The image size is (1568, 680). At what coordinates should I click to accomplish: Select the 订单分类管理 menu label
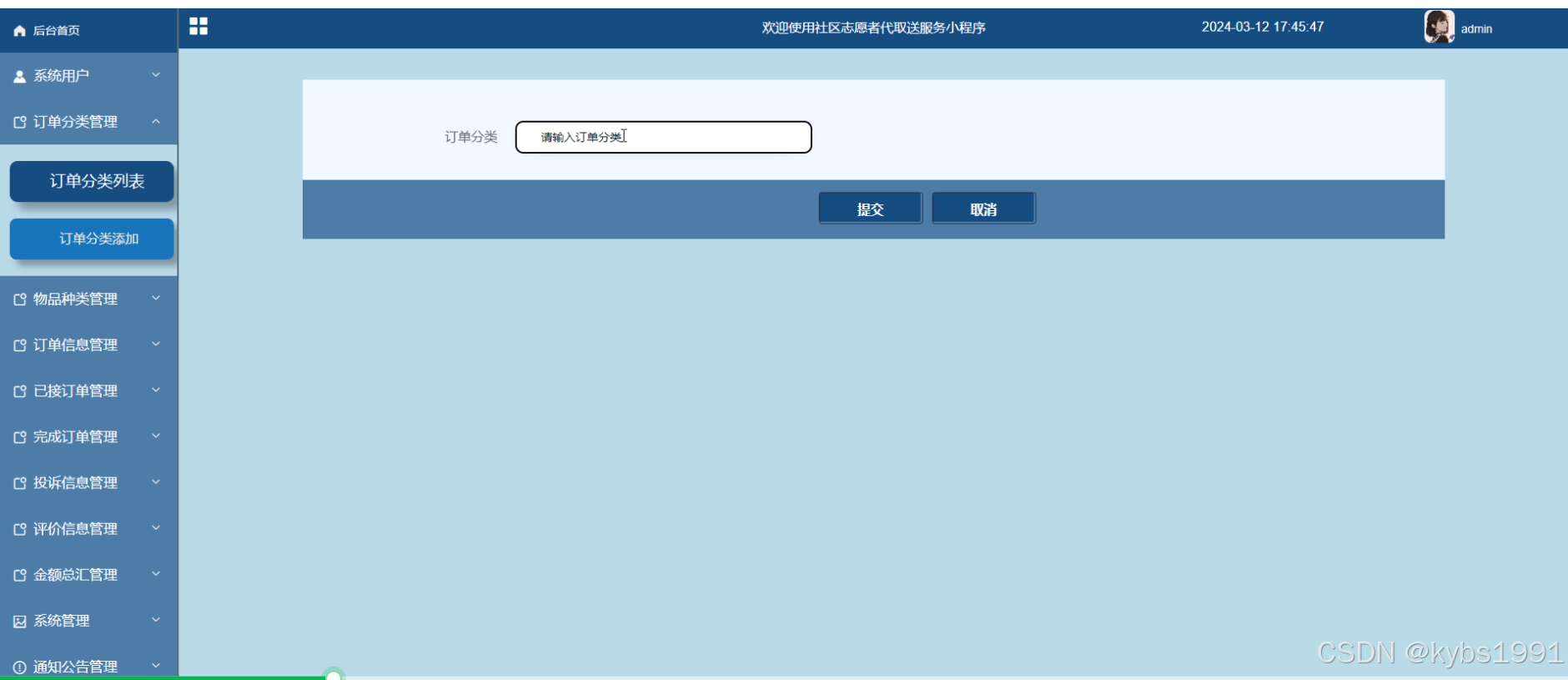click(x=75, y=122)
